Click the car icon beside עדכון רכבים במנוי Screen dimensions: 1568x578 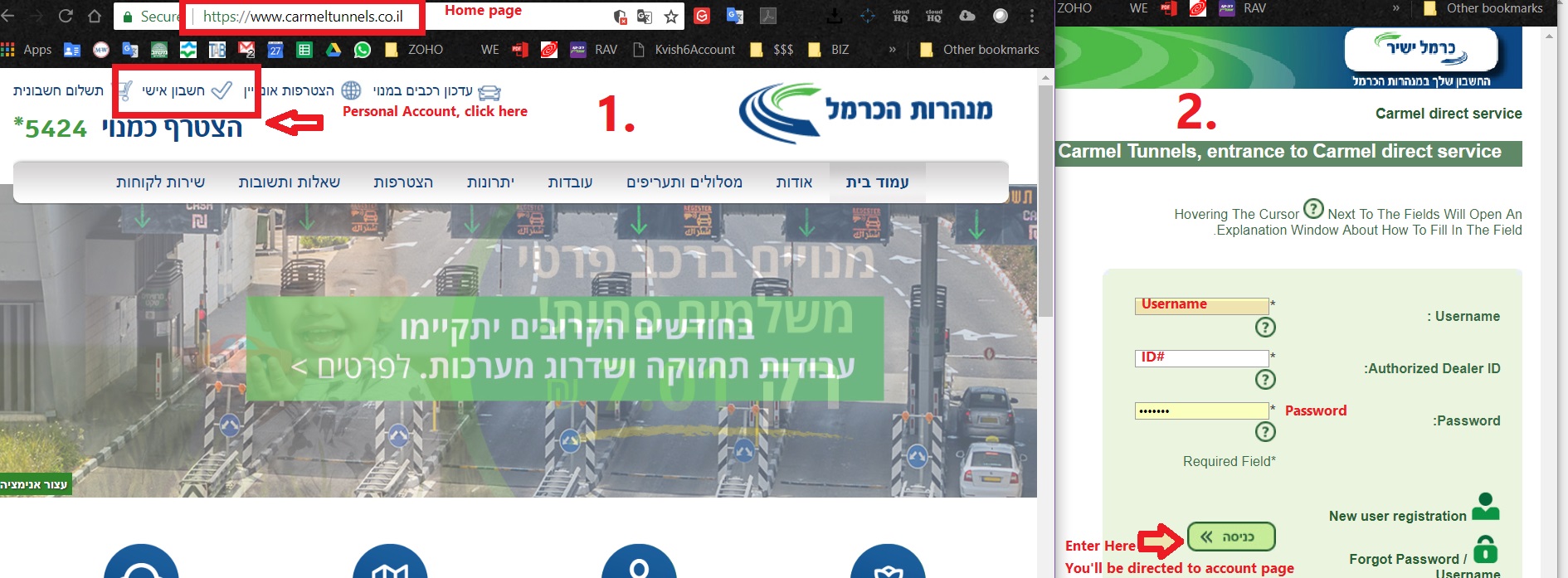coord(490,92)
